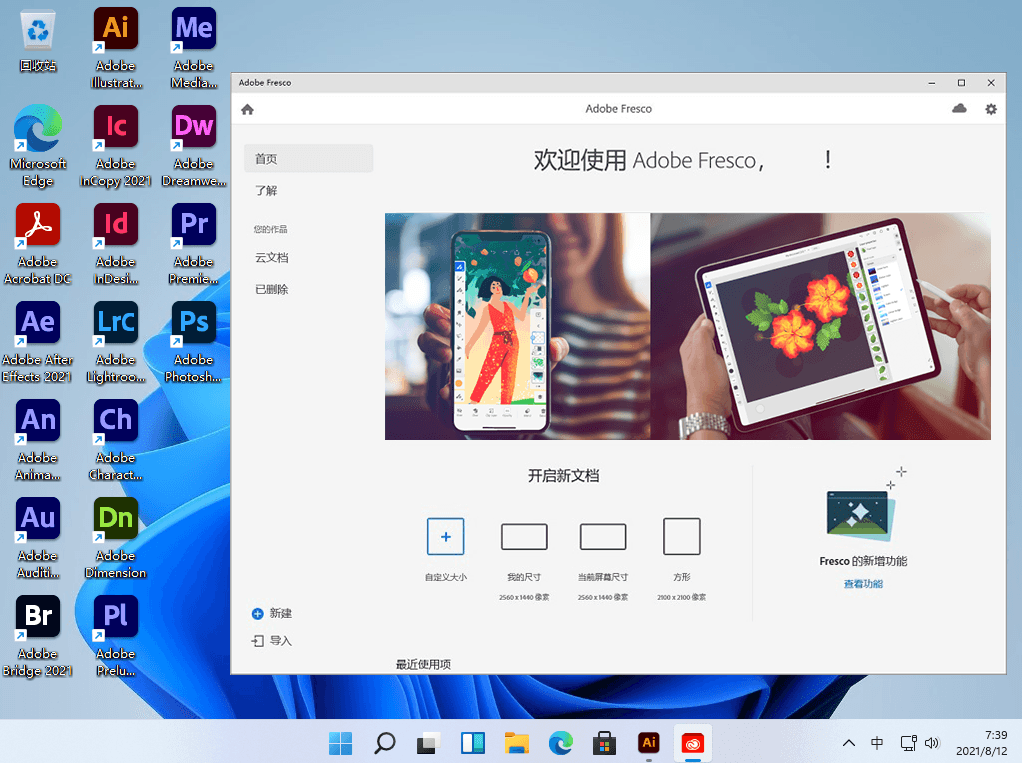Open Adobe Bridge 2021 desktop shortcut
The image size is (1022, 763).
coord(38,636)
